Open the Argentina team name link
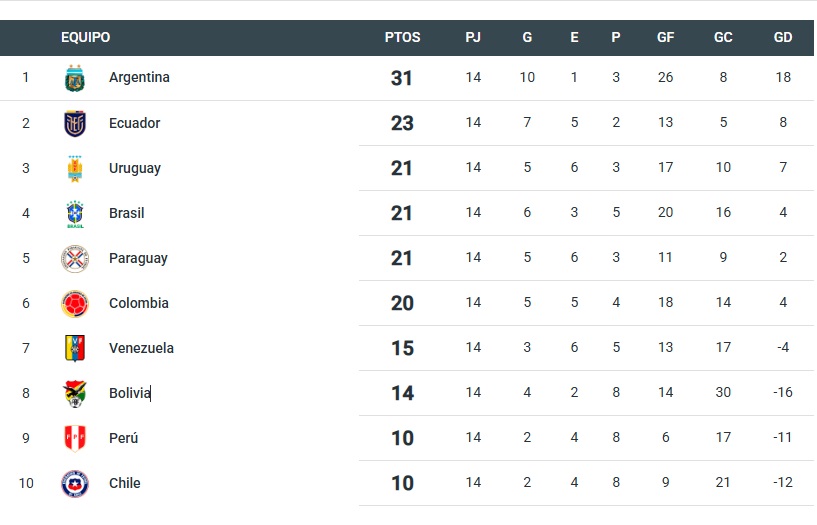The height and width of the screenshot is (525, 817). click(139, 78)
